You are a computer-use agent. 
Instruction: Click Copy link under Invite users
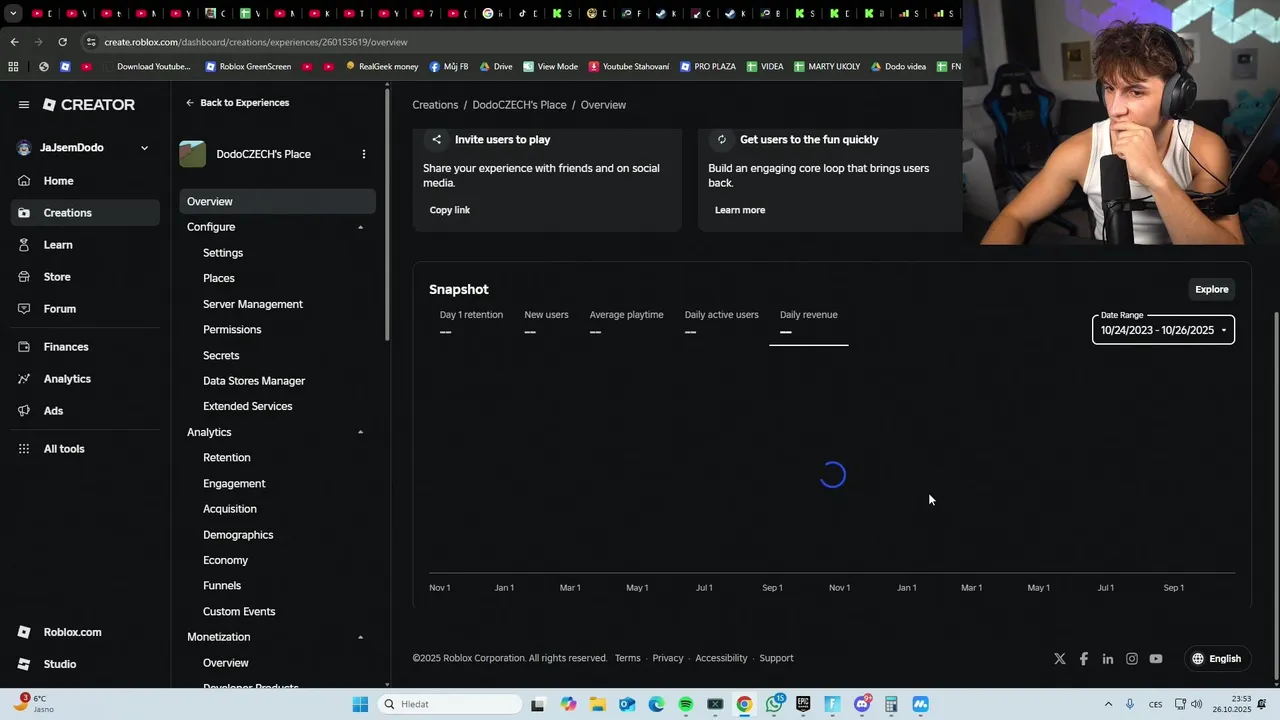pyautogui.click(x=450, y=210)
